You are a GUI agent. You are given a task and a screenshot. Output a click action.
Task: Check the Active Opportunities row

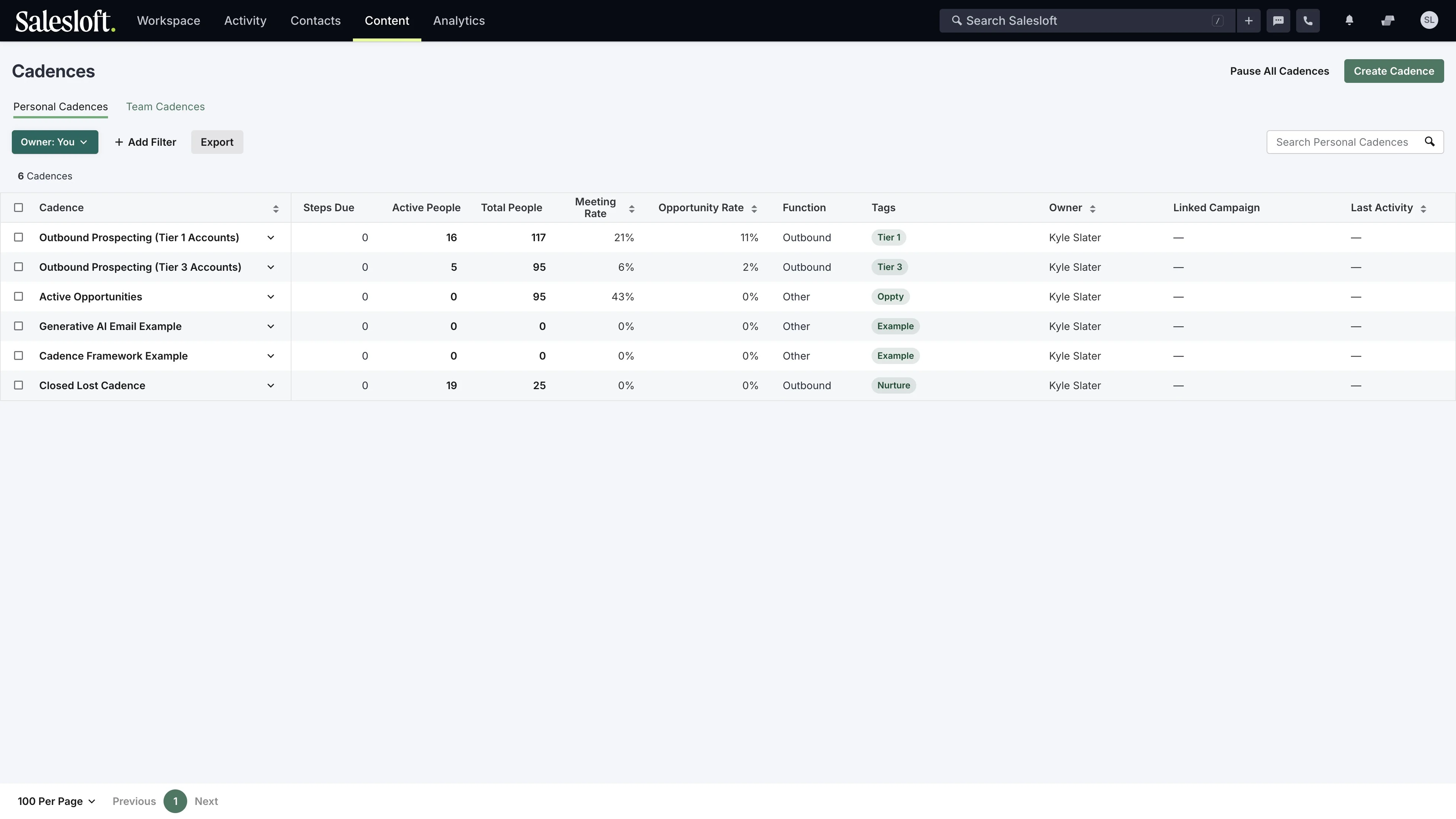coord(18,296)
